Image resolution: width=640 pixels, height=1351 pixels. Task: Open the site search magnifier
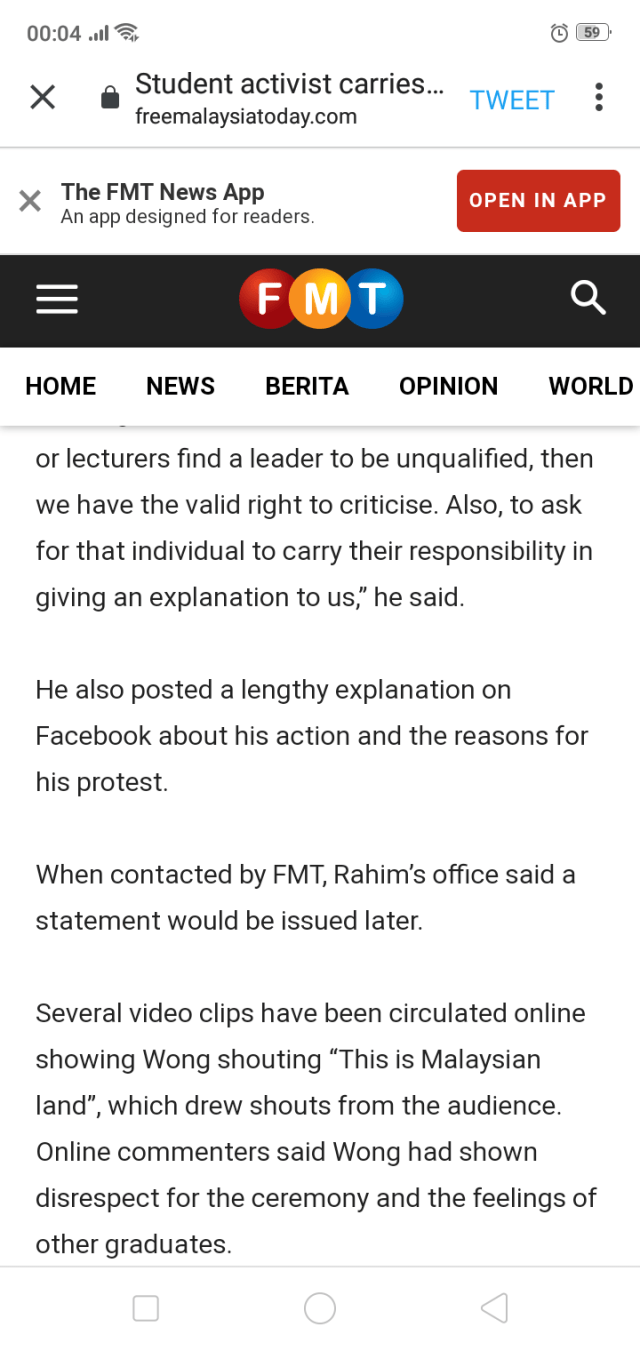pos(588,298)
